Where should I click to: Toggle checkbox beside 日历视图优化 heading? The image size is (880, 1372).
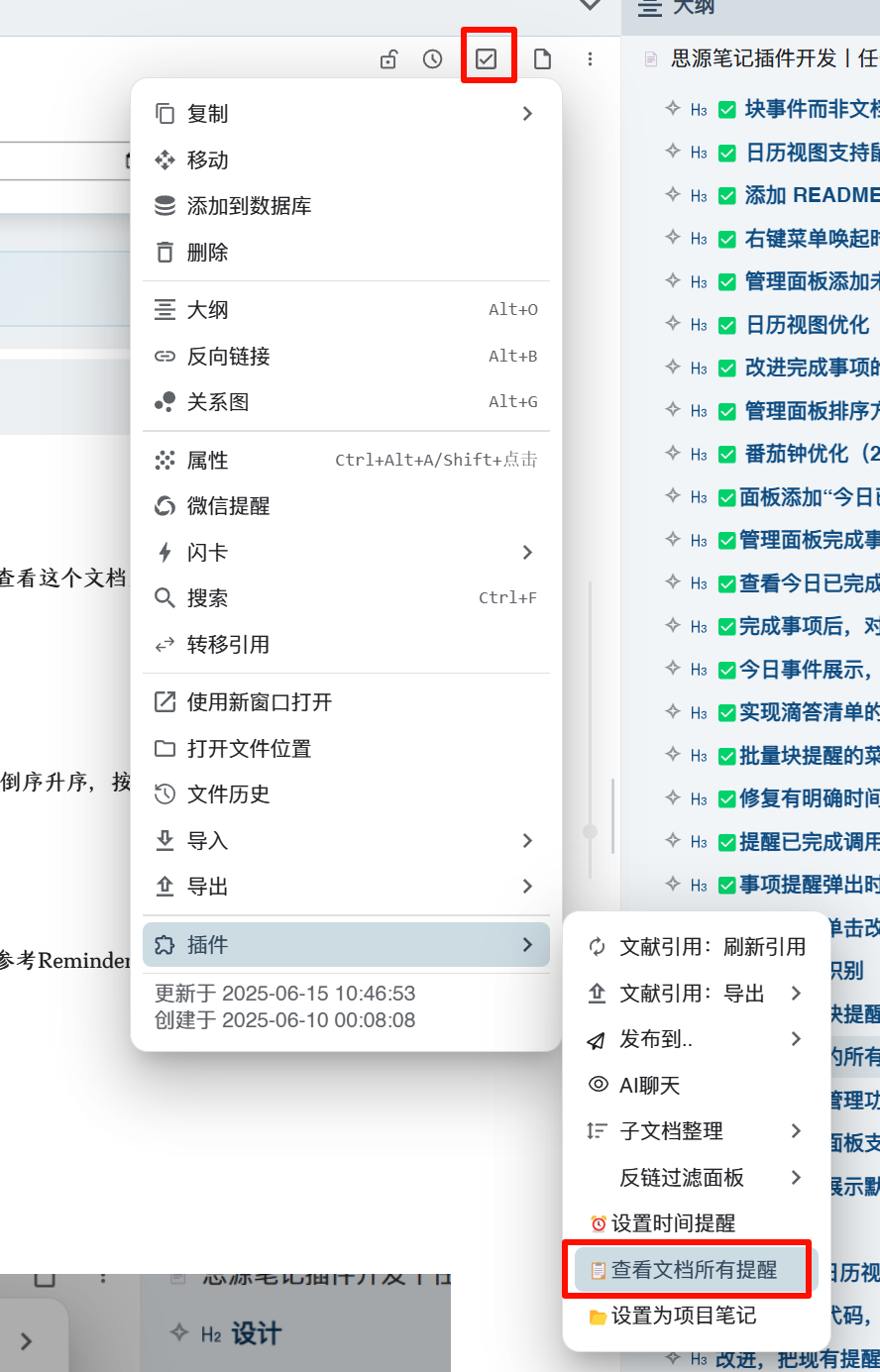(x=727, y=326)
